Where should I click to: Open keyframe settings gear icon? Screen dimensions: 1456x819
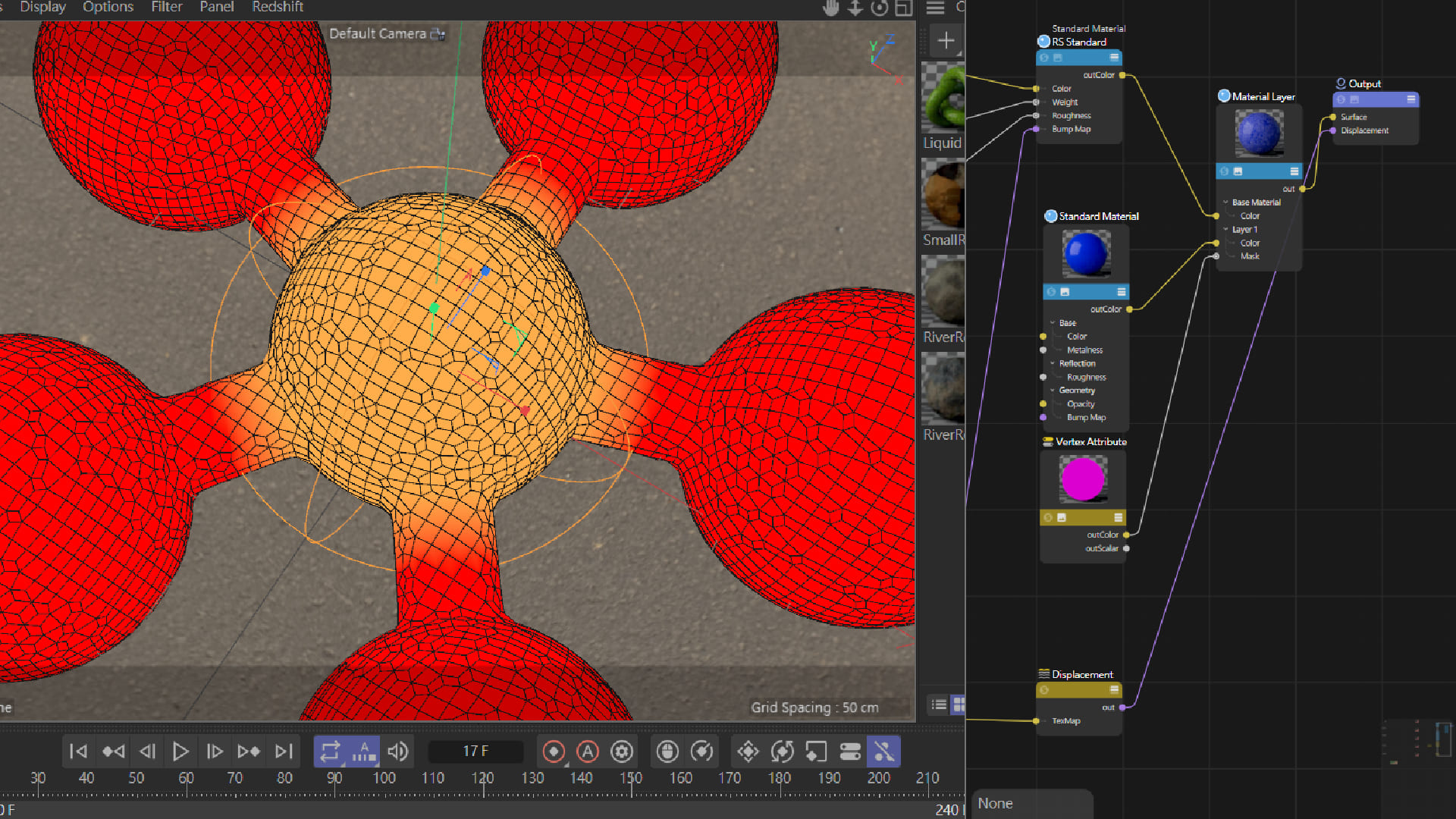[622, 752]
